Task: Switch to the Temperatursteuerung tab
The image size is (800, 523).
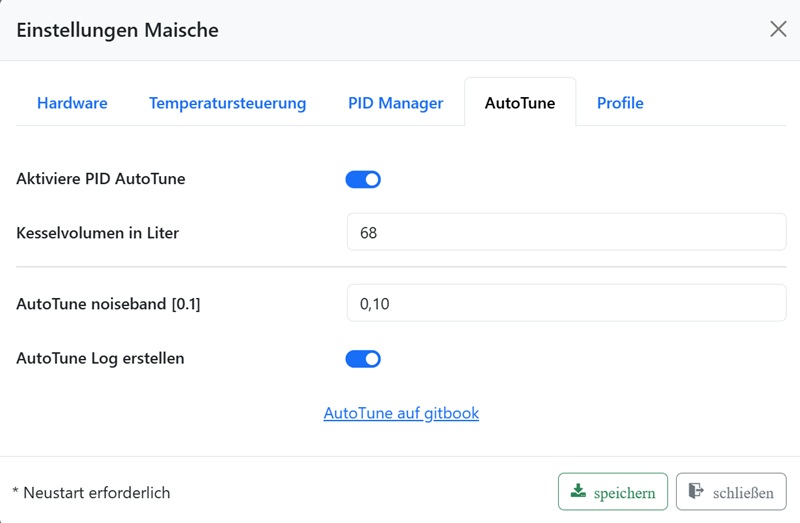Action: tap(227, 103)
